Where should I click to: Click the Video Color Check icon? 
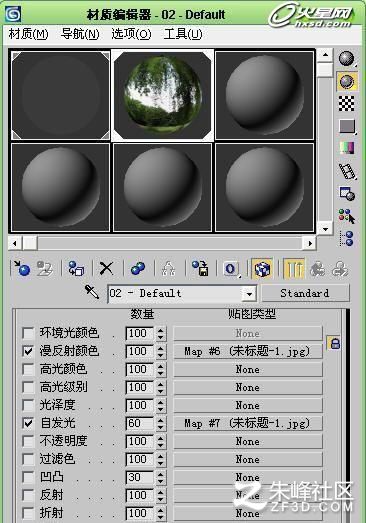pyautogui.click(x=347, y=148)
